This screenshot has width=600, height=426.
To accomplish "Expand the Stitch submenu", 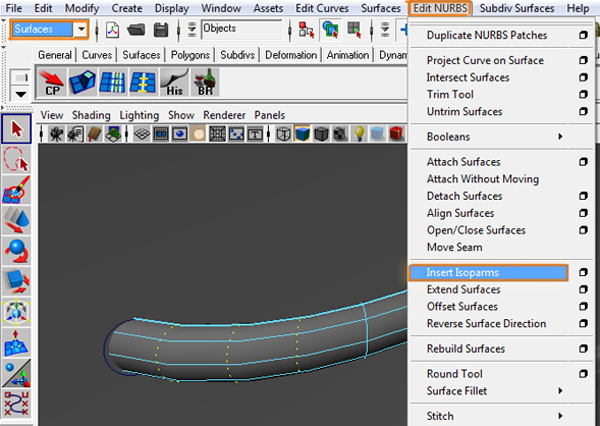I will 560,416.
